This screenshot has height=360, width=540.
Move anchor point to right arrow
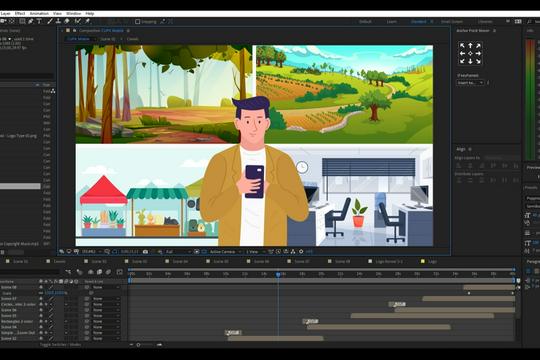[x=478, y=53]
